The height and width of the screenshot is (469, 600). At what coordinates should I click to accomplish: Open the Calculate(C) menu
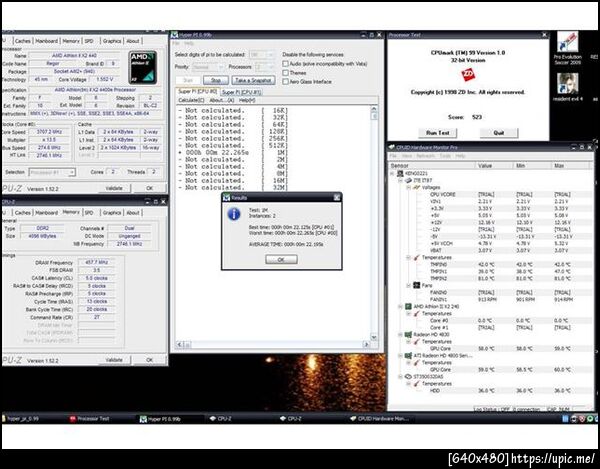coord(191,100)
